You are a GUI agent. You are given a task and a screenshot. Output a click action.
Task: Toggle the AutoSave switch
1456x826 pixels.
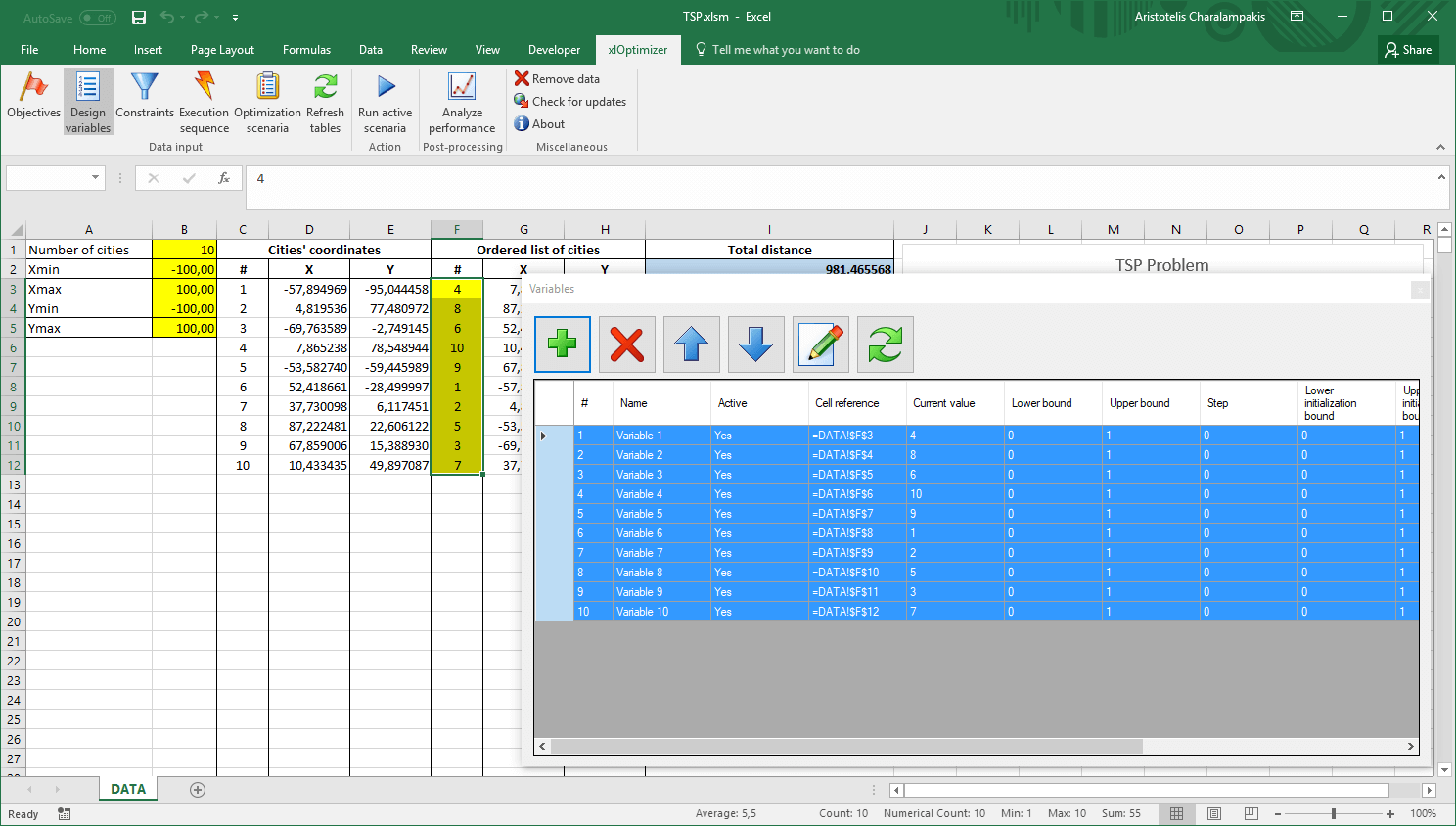pos(97,18)
